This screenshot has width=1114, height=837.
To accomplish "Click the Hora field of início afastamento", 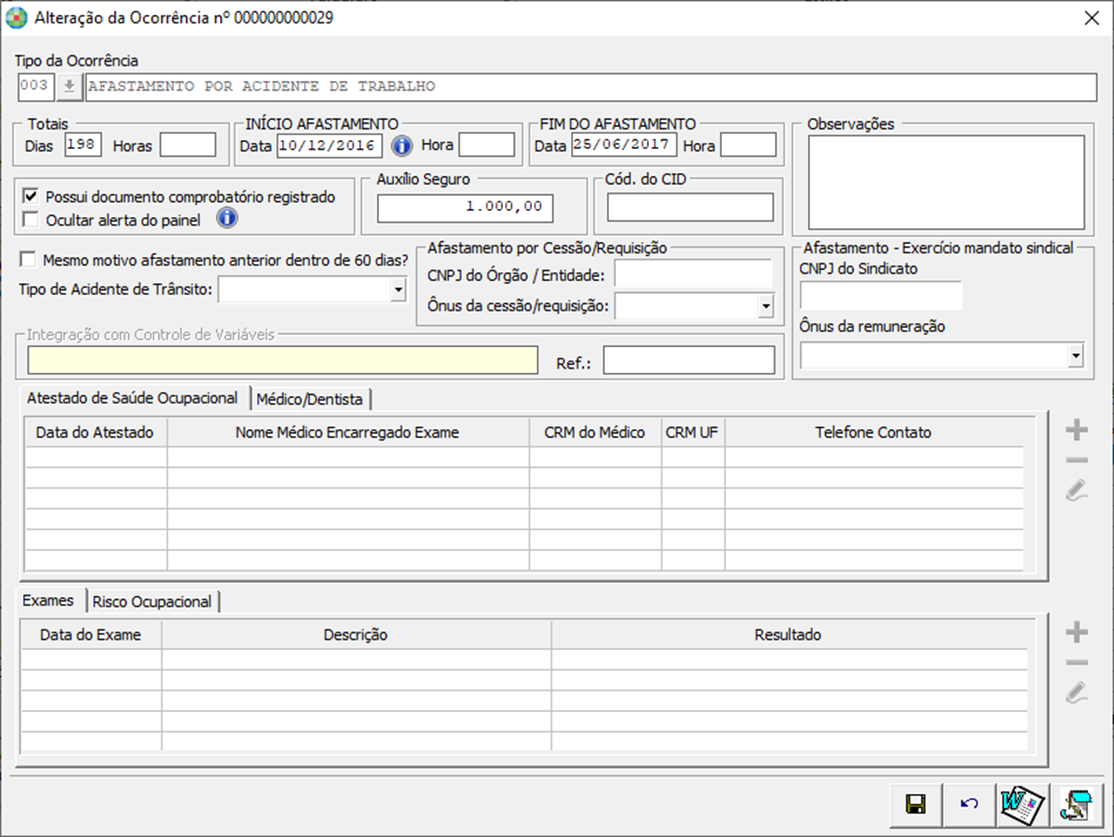I will click(x=487, y=144).
